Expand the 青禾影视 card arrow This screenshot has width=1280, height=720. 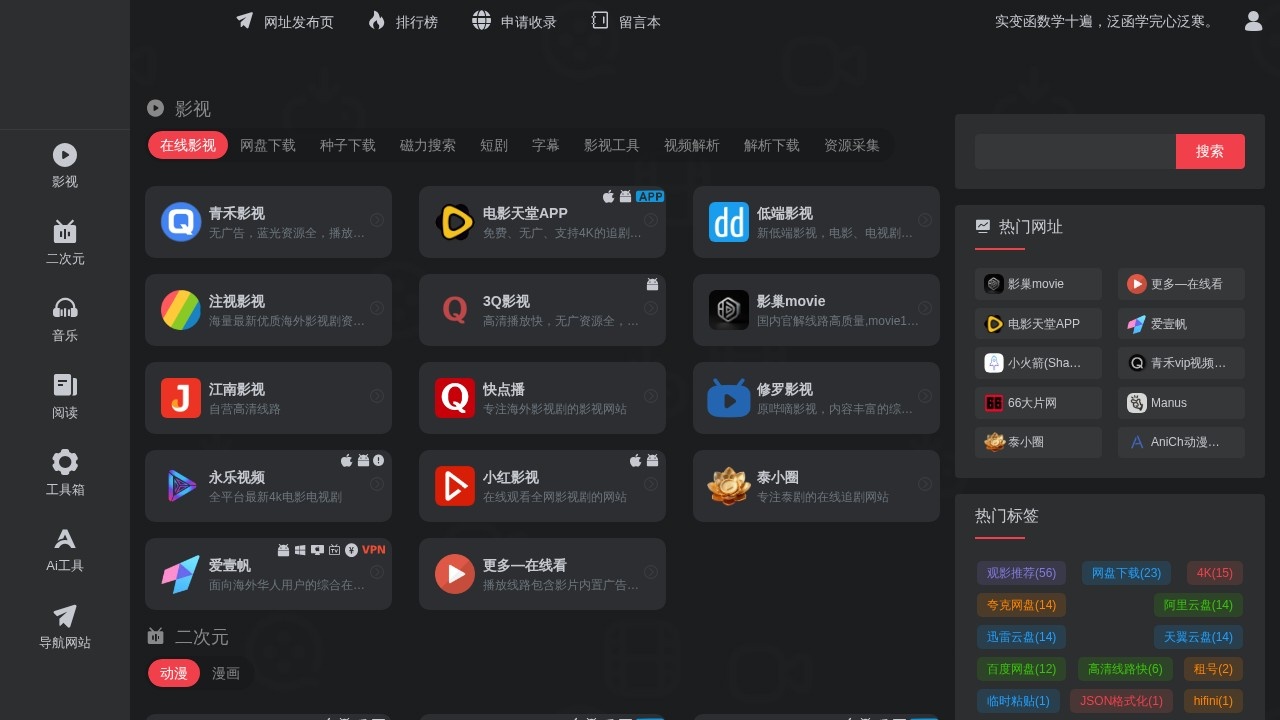pyautogui.click(x=377, y=222)
